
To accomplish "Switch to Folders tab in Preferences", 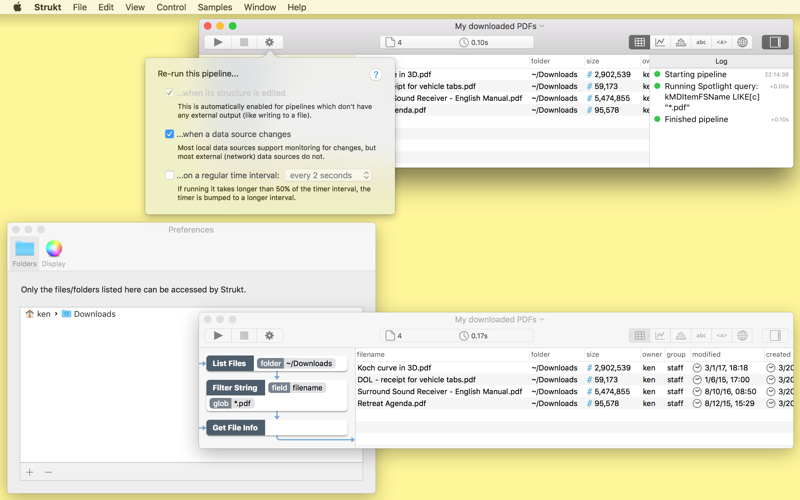I will (24, 253).
